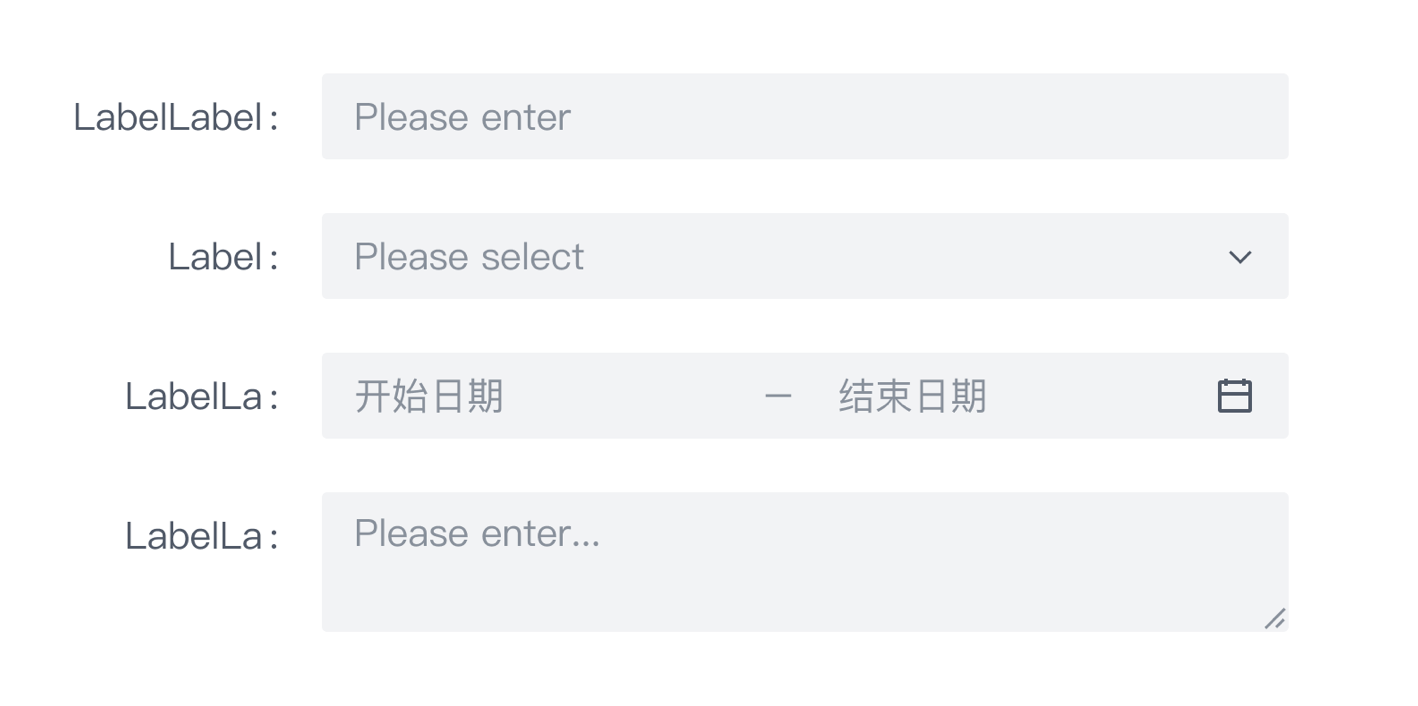Click the chevron arrow in the select field

1239,257
